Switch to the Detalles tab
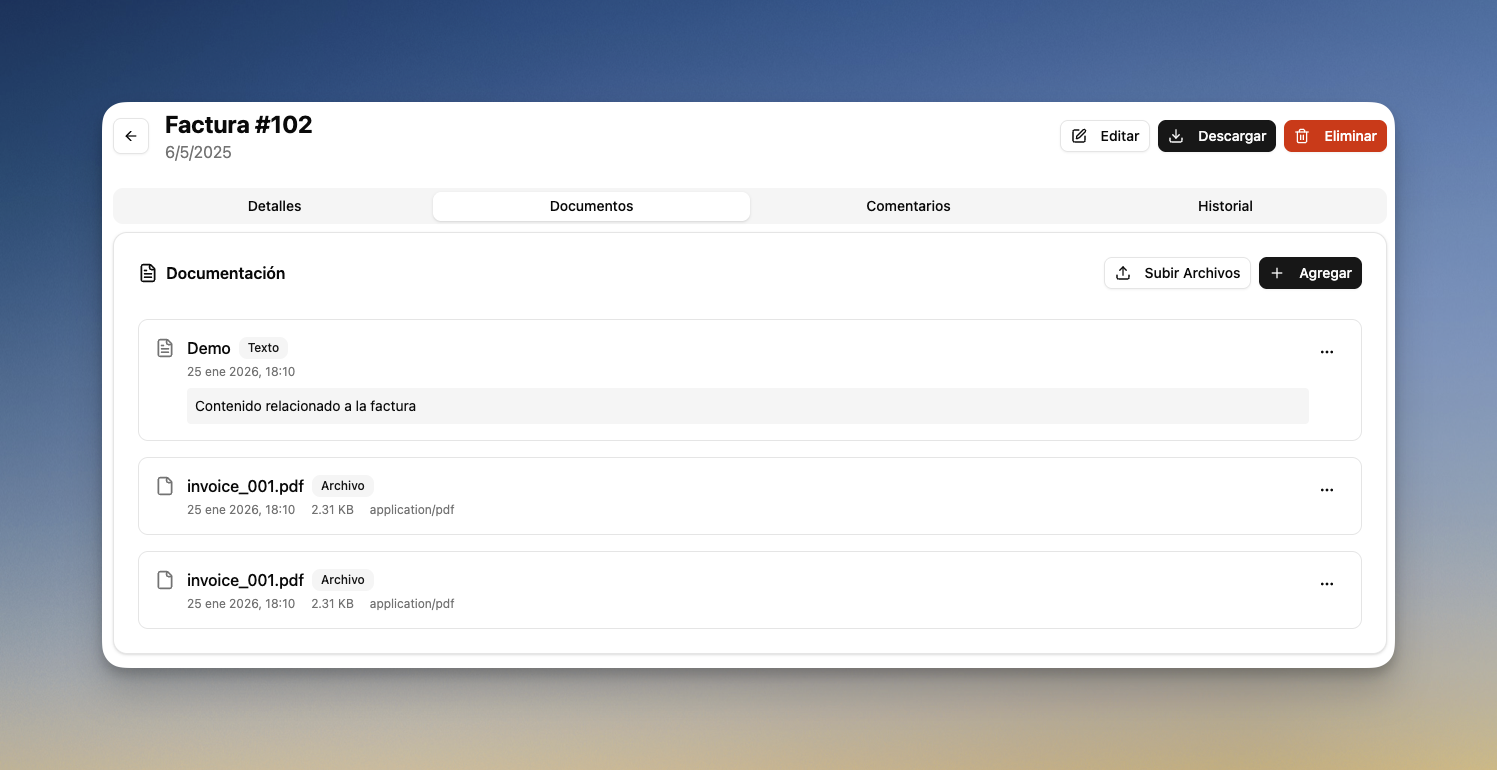This screenshot has height=770, width=1497. 274,206
